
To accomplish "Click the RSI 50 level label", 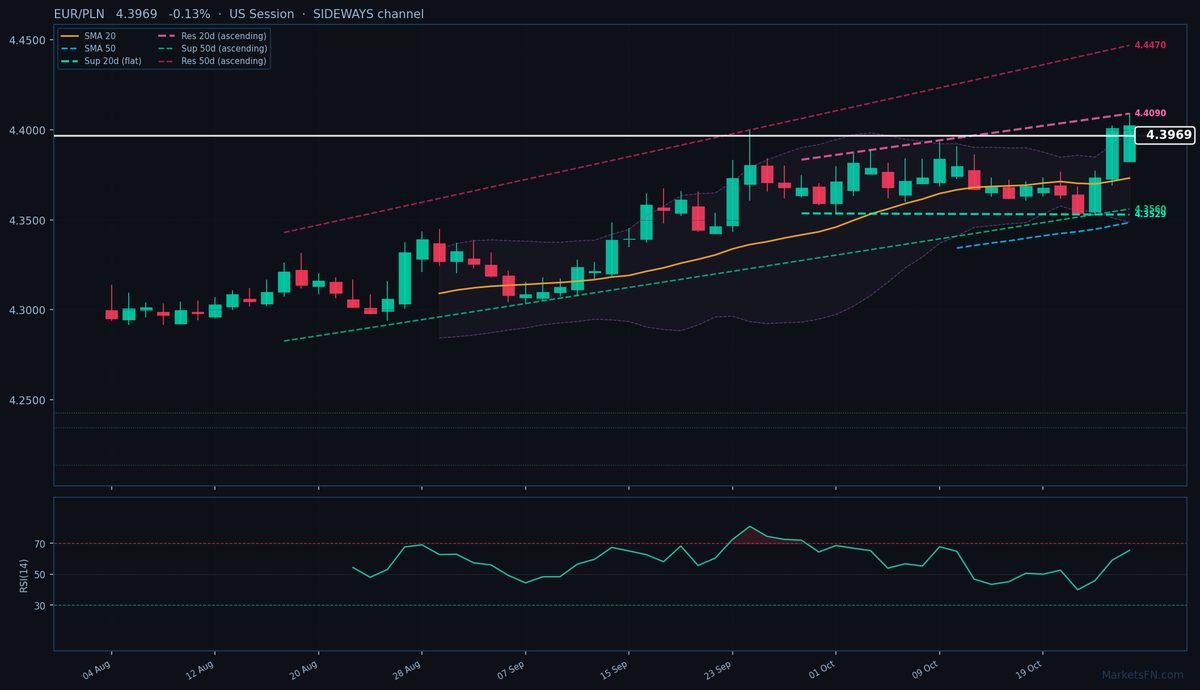I will (40, 574).
